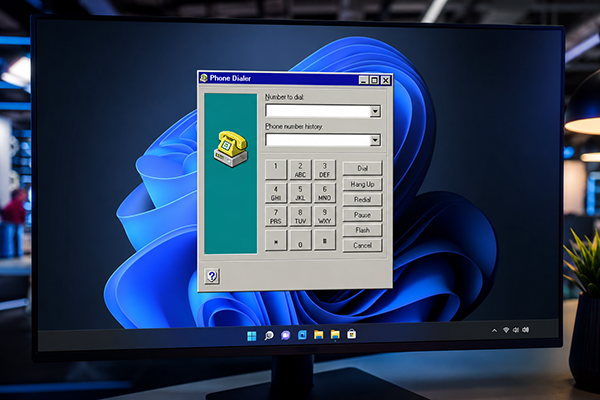Maximize the Phone Dialer window
Screen dimensions: 600x400
[375, 80]
